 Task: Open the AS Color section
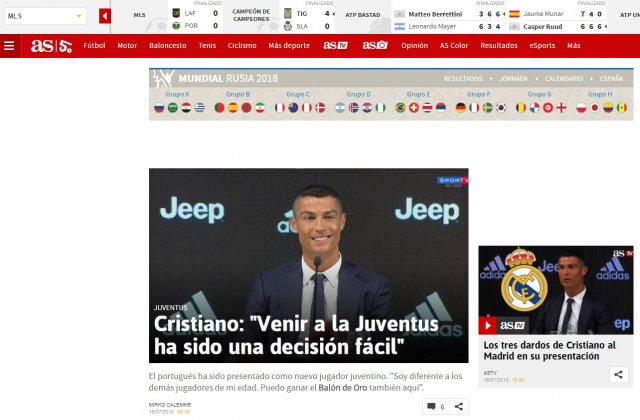pos(454,45)
